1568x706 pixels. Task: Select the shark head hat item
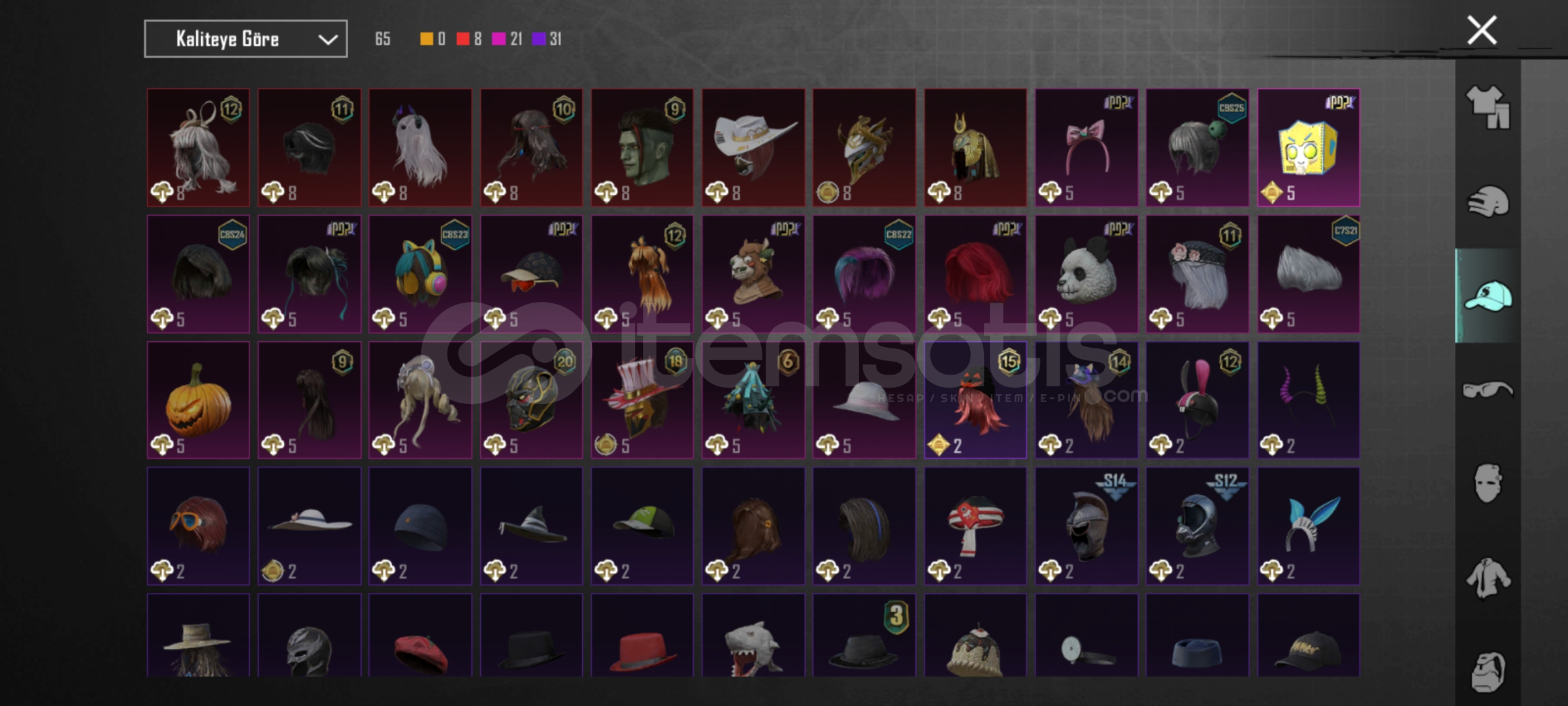753,635
